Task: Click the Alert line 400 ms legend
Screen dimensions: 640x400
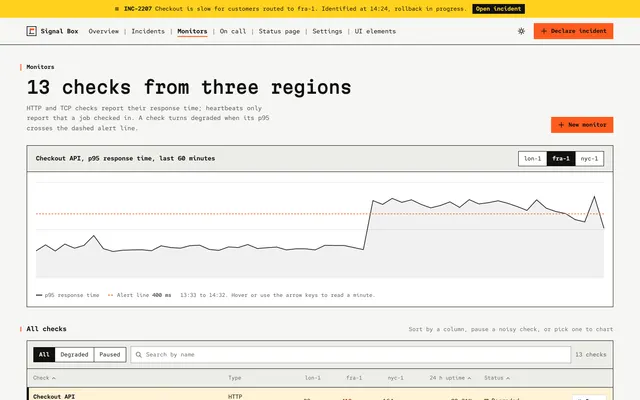Action: (x=140, y=295)
